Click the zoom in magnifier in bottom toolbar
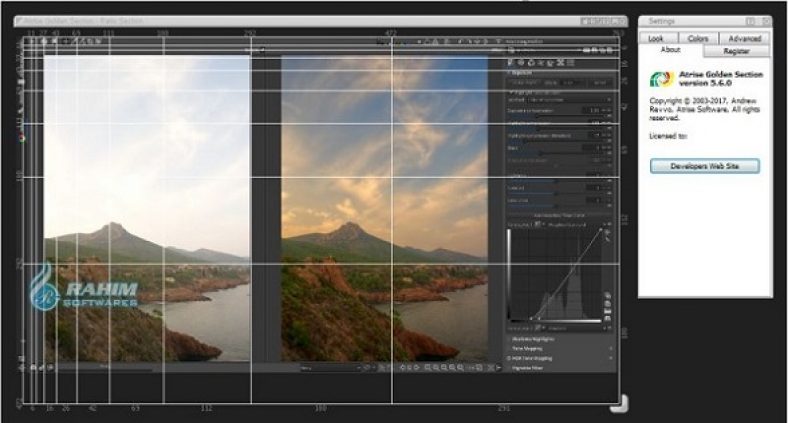This screenshot has width=788, height=423. pyautogui.click(x=427, y=368)
